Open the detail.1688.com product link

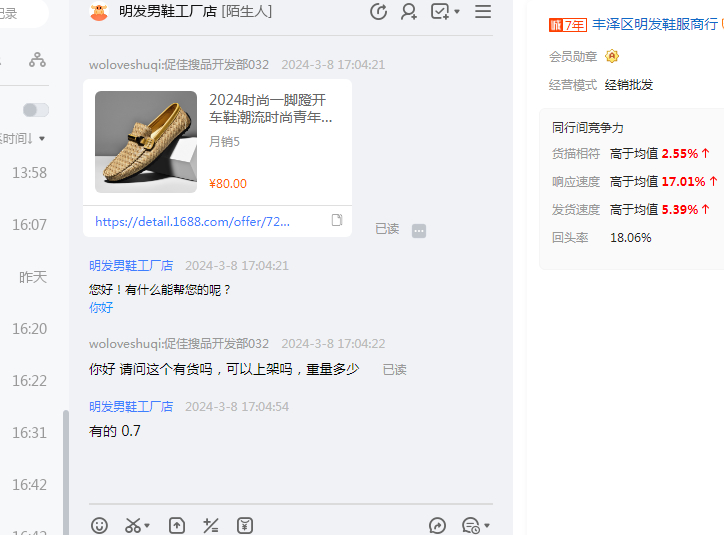[x=192, y=221]
